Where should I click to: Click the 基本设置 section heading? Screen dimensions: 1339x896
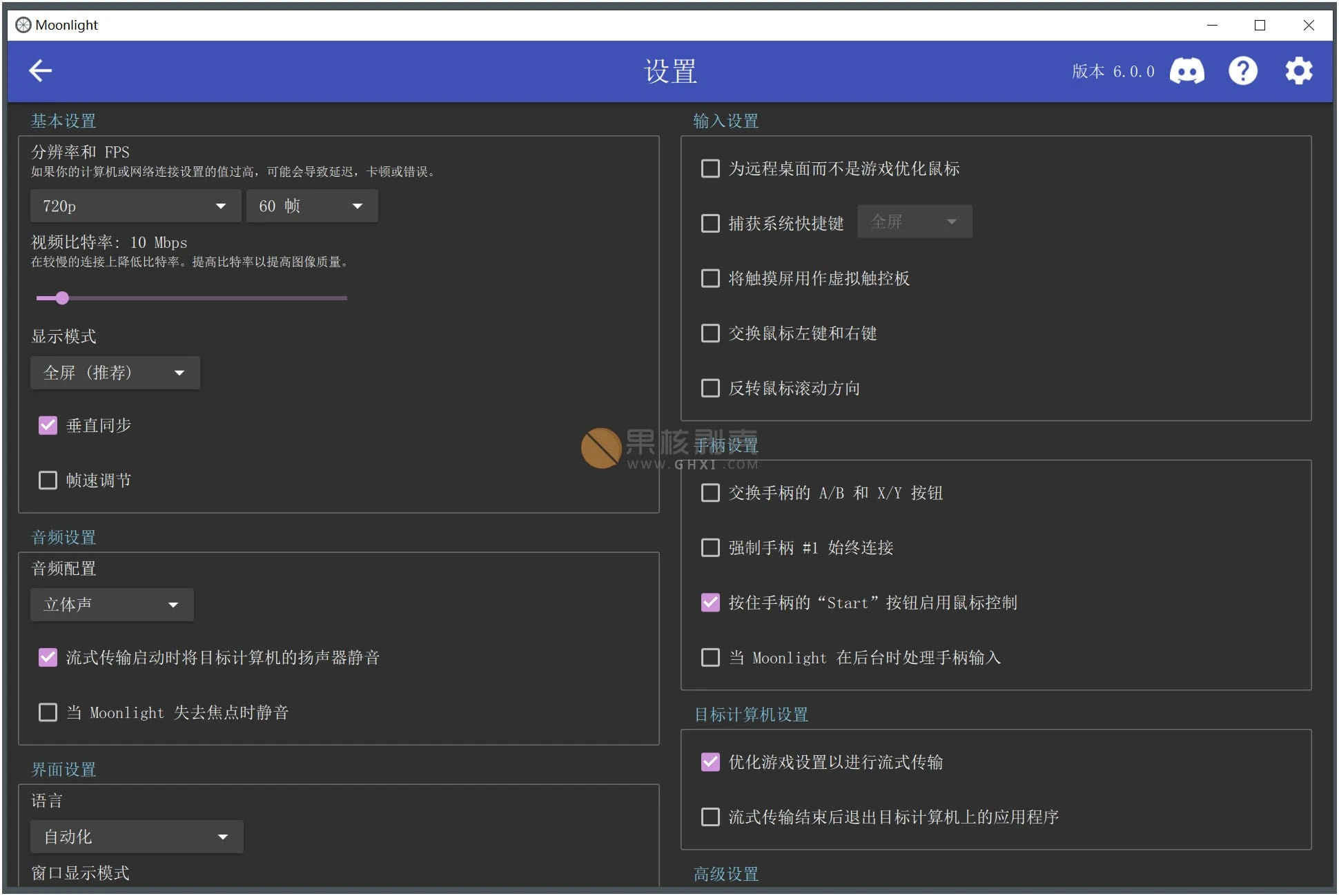pos(63,121)
